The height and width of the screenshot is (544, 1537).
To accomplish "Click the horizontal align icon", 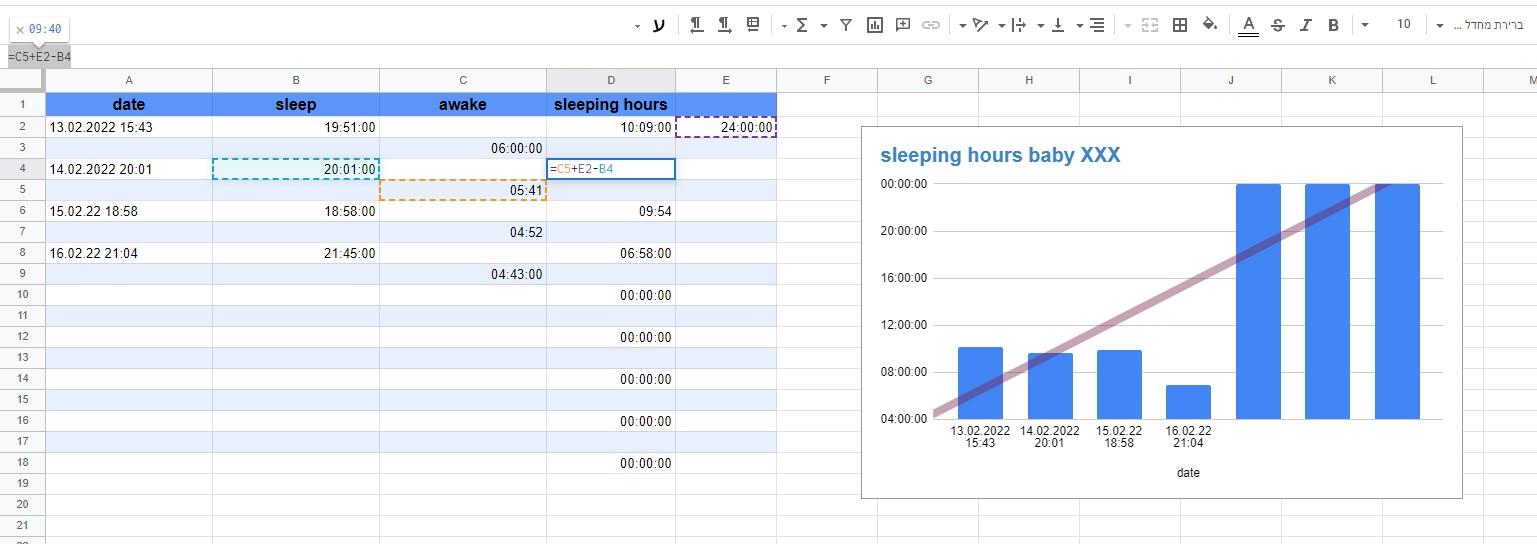I will pos(1097,25).
